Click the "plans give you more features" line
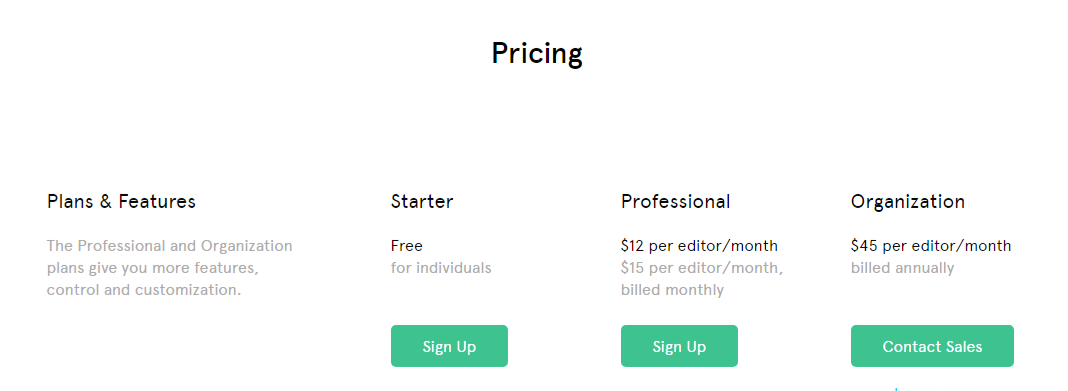1068x391 pixels. 152,268
